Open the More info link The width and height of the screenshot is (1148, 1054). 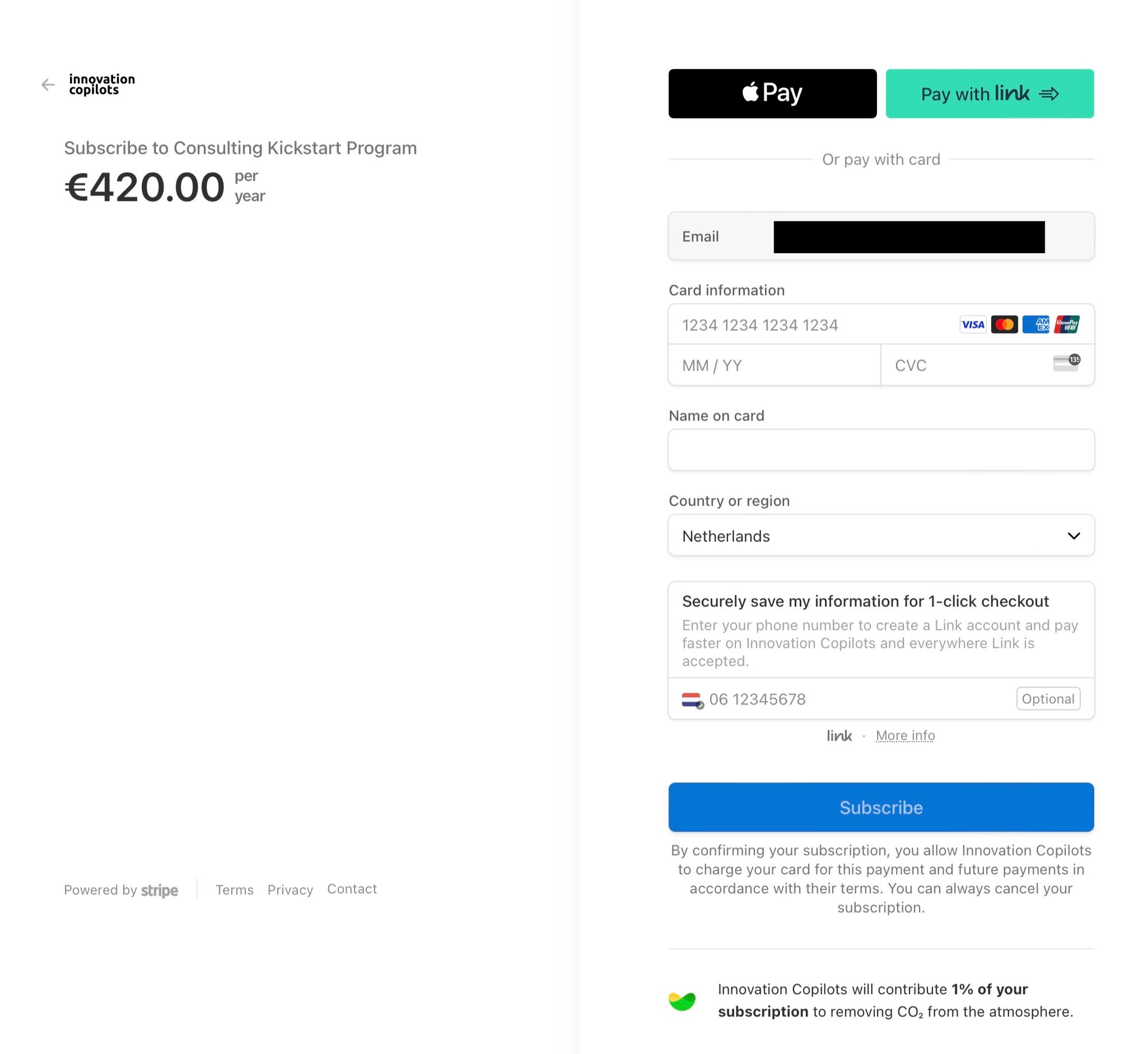coord(905,735)
